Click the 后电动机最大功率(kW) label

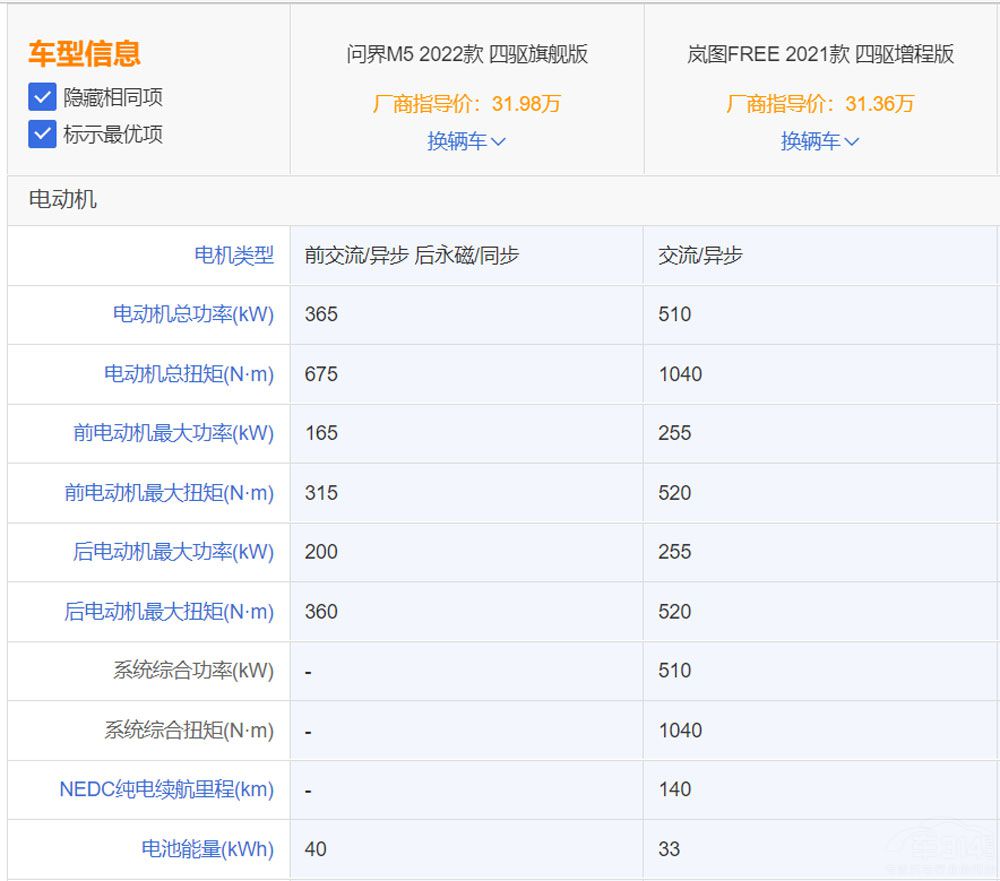coord(173,552)
